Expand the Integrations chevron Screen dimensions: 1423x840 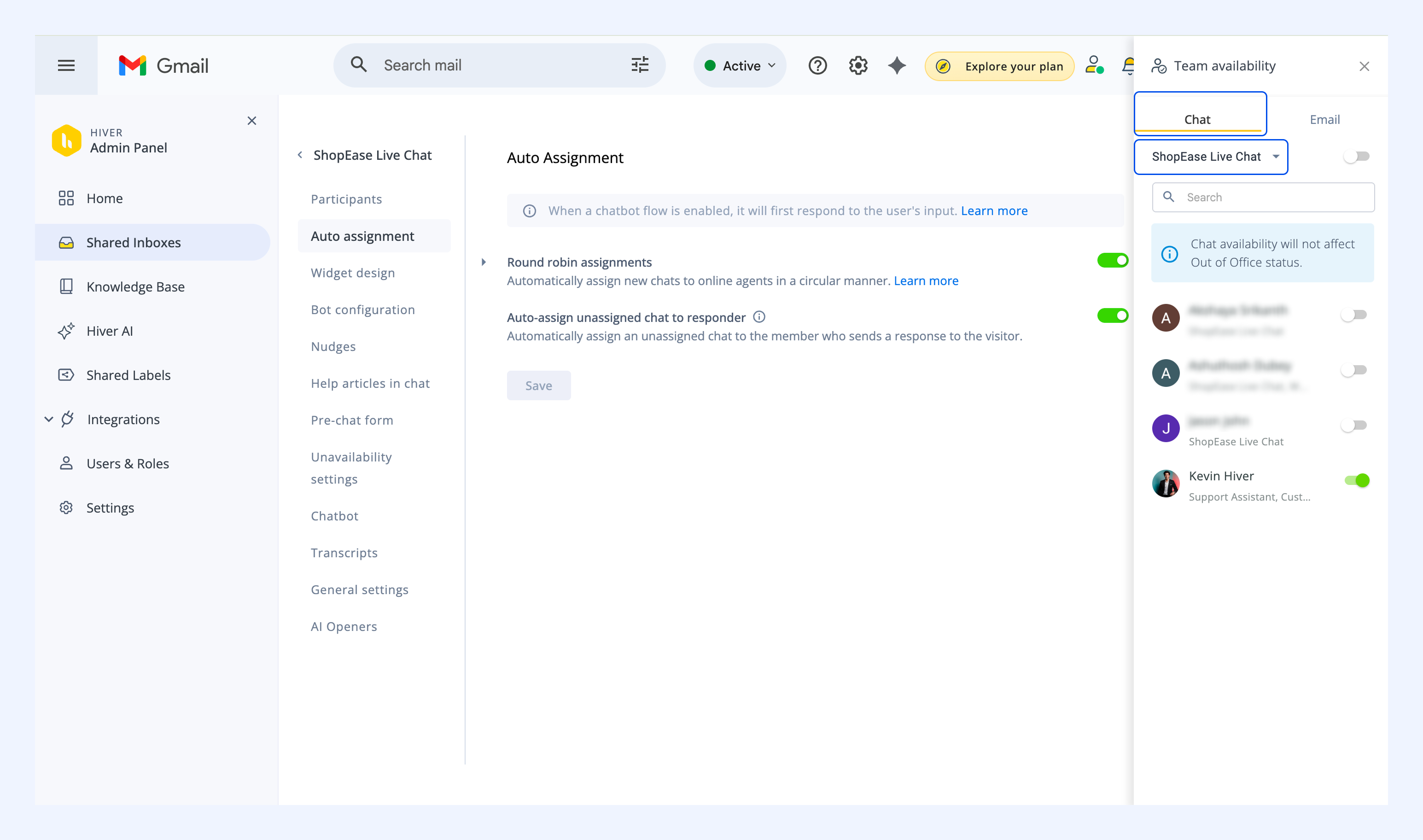(x=49, y=420)
